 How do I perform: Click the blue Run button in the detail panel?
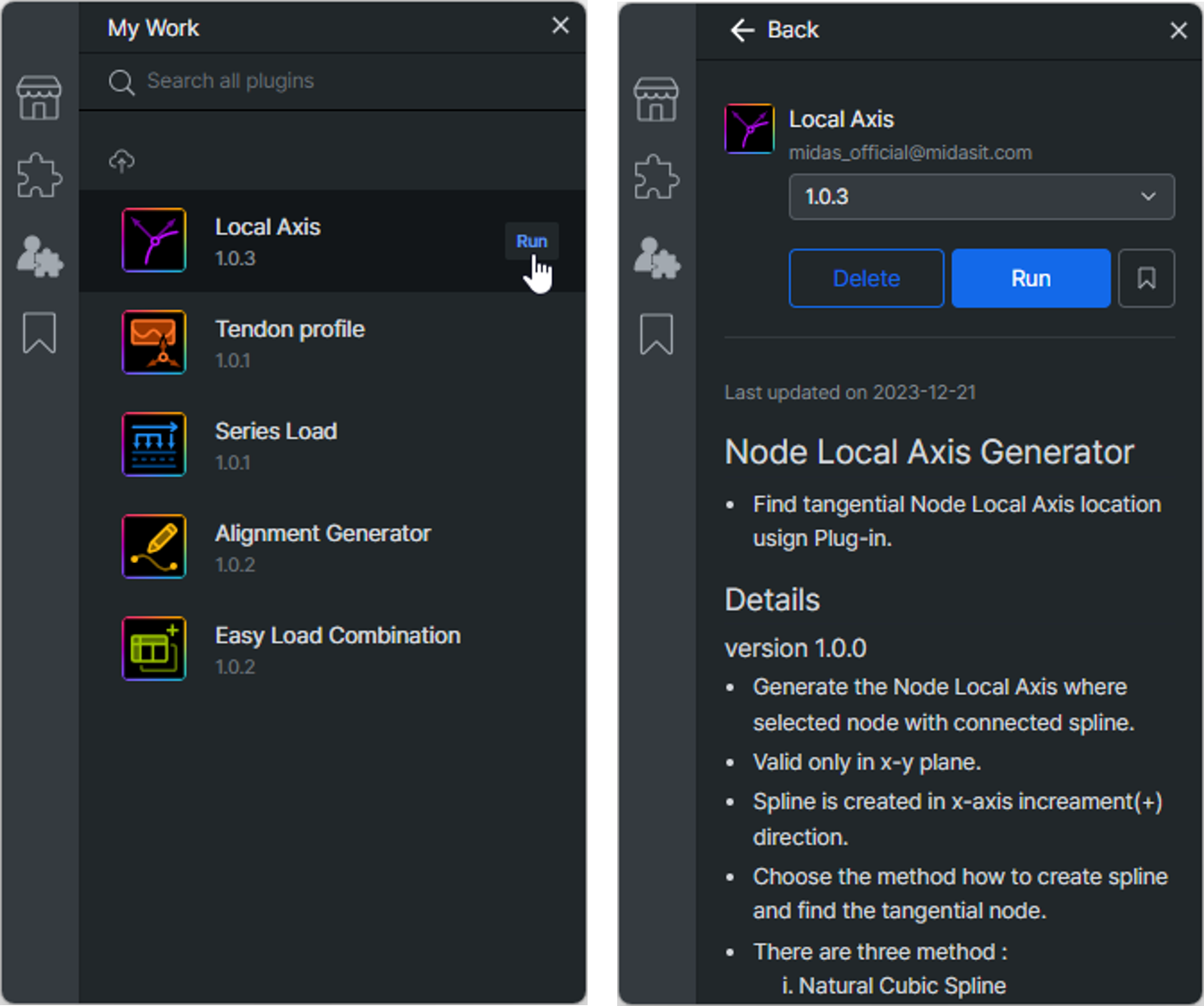(1030, 278)
